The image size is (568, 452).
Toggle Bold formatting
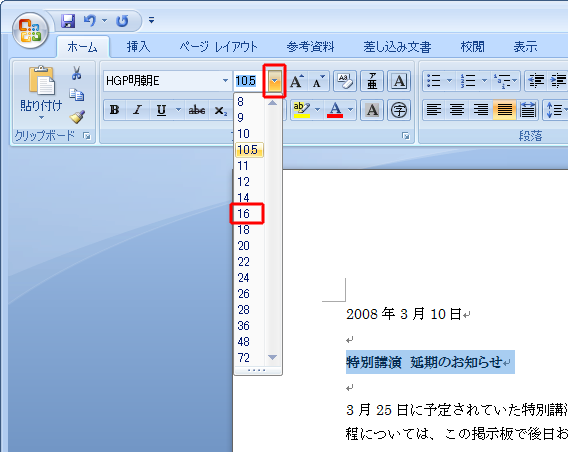pos(114,110)
